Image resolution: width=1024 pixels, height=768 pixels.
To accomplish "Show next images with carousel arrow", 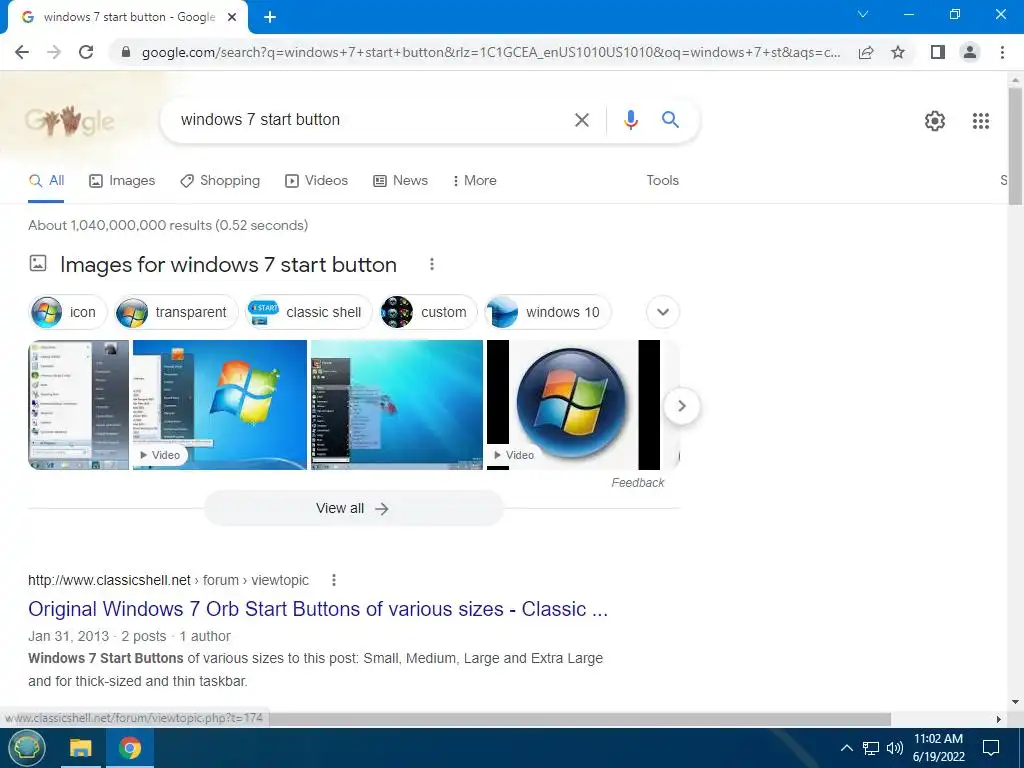I will (x=681, y=406).
